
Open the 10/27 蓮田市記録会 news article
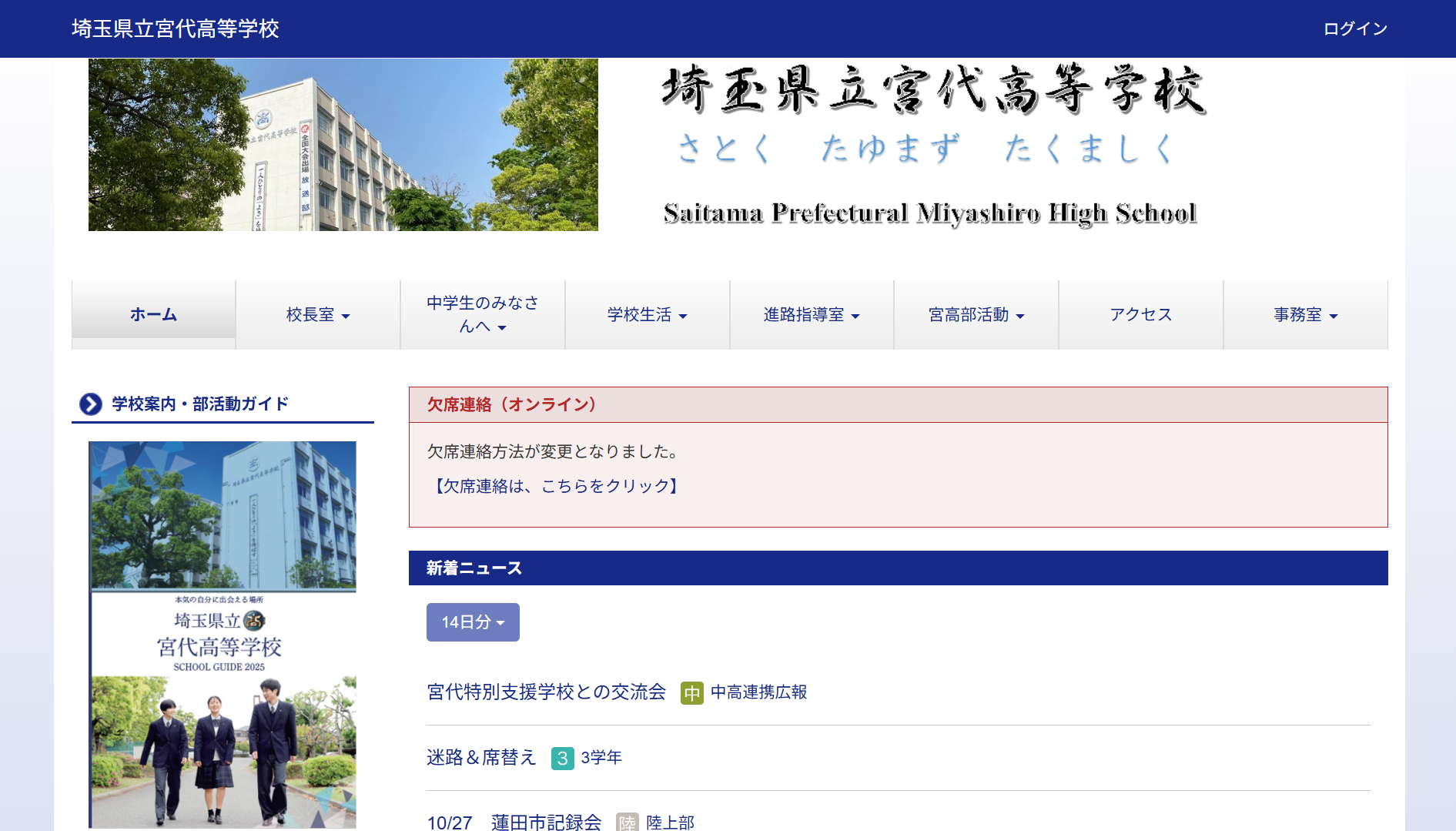[514, 822]
